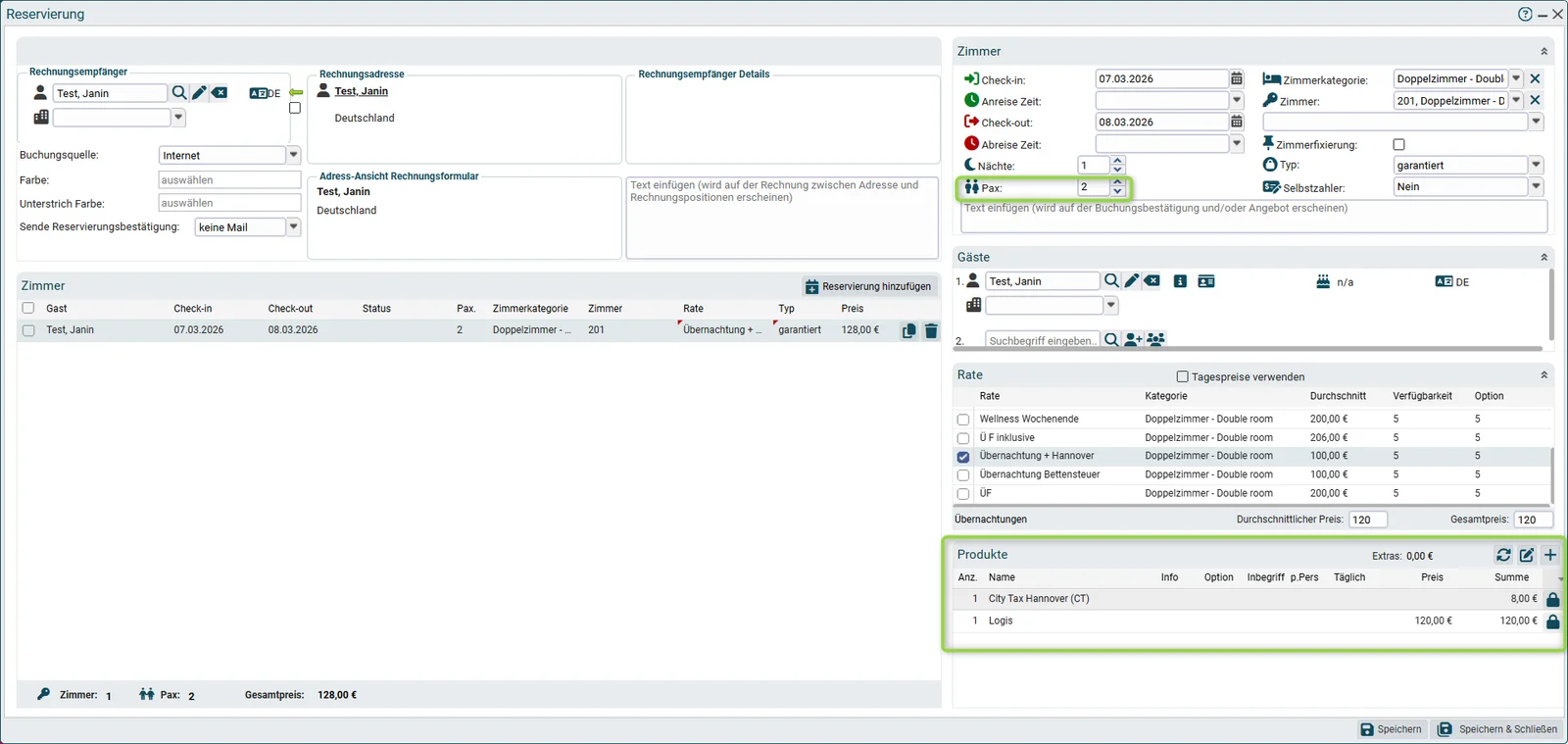The width and height of the screenshot is (1568, 744).
Task: Click green arrow to copy address
Action: [x=295, y=93]
